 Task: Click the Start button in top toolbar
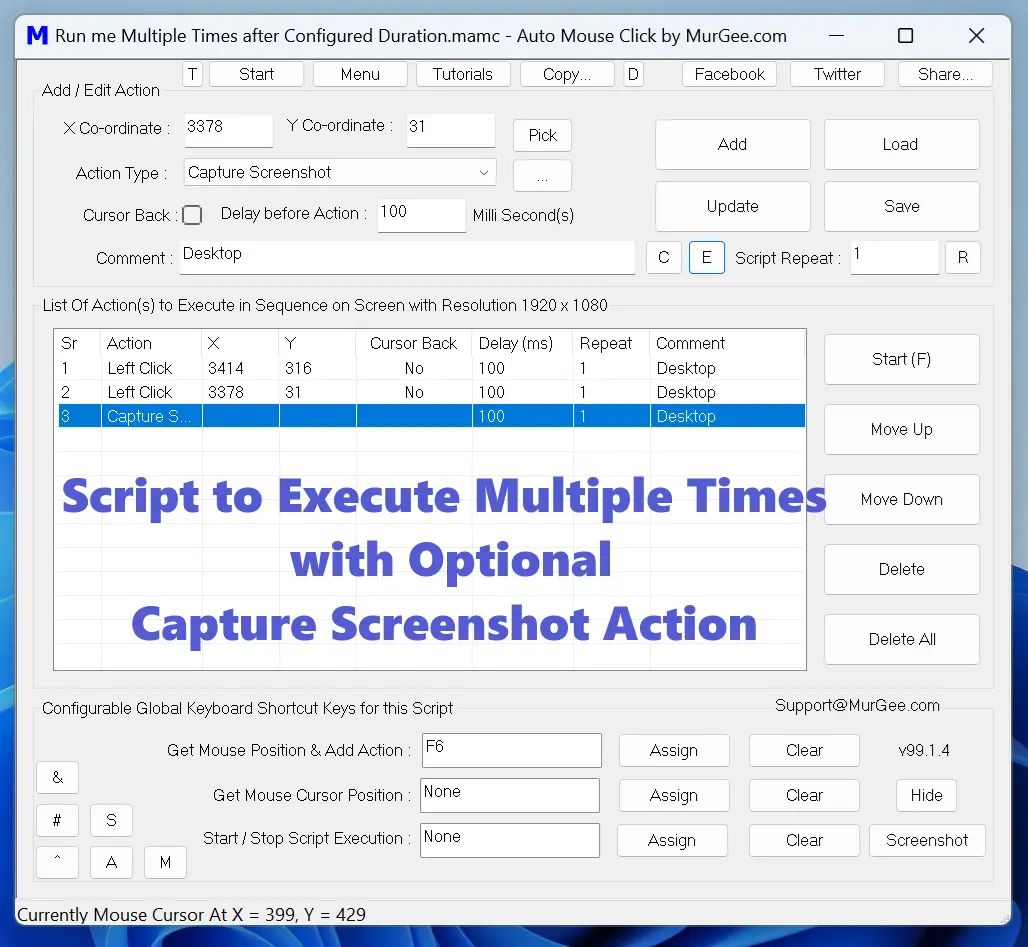pos(256,74)
